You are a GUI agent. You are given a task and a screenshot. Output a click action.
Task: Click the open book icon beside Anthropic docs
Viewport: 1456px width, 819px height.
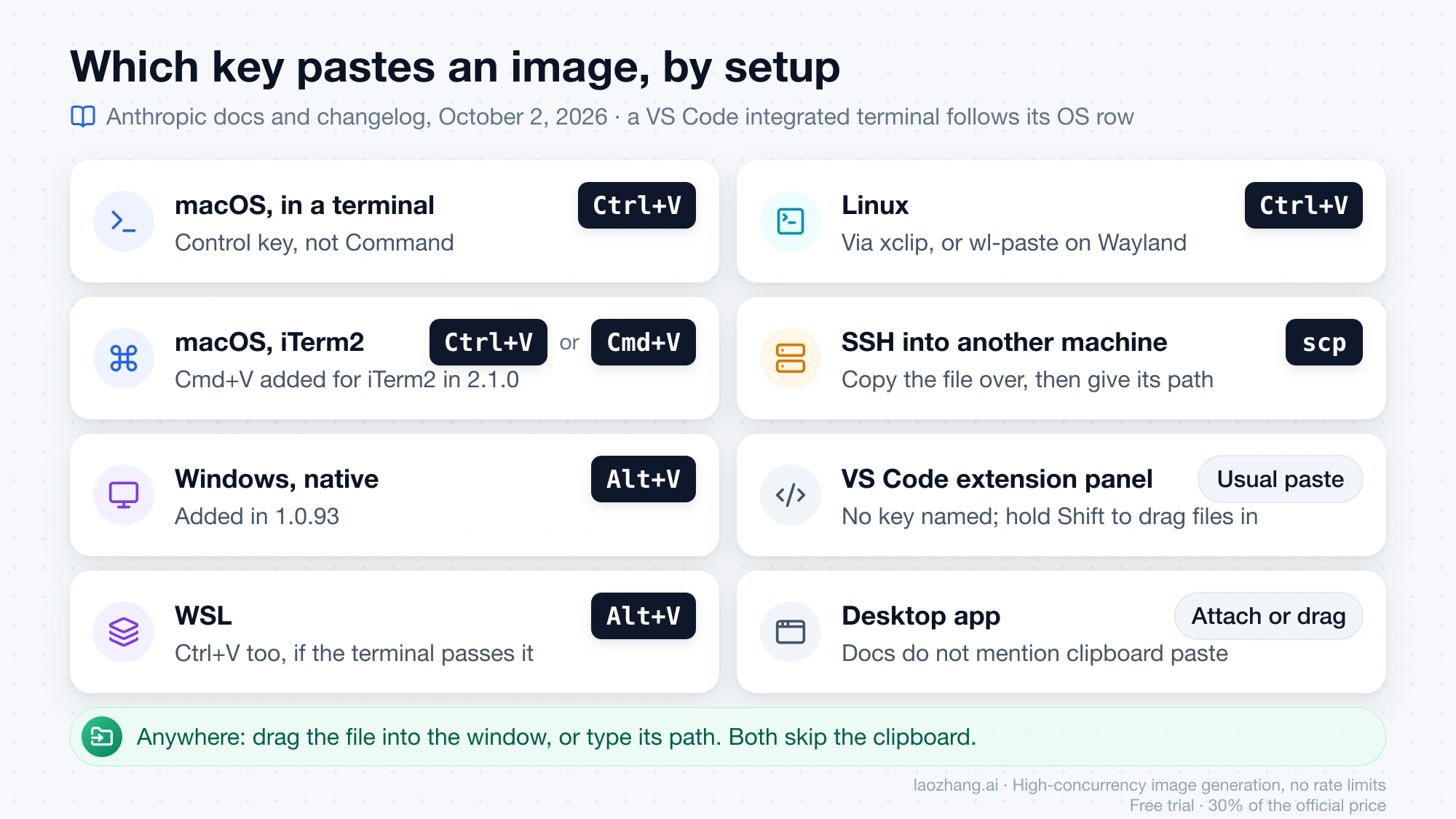[83, 116]
